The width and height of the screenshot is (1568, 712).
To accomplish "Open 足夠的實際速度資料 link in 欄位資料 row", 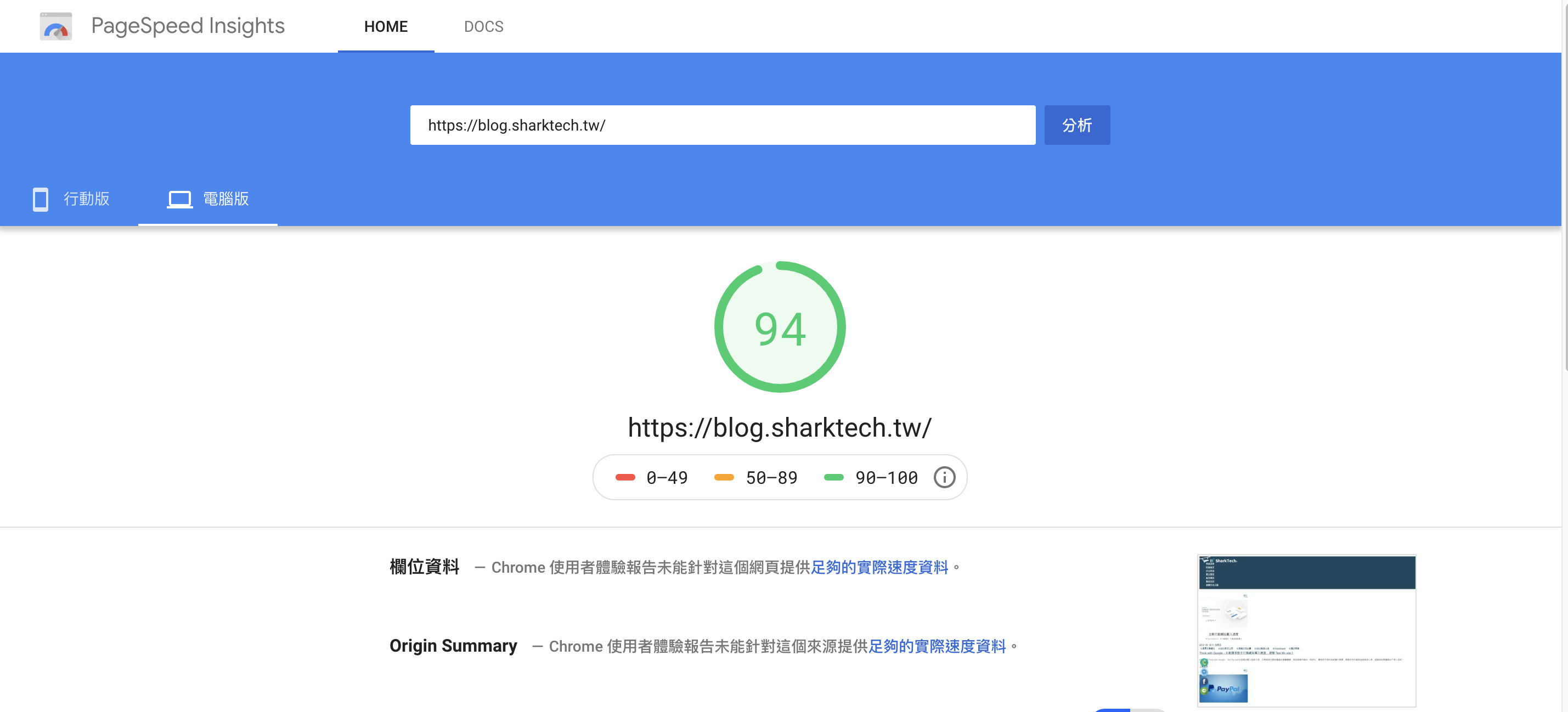I will 879,567.
